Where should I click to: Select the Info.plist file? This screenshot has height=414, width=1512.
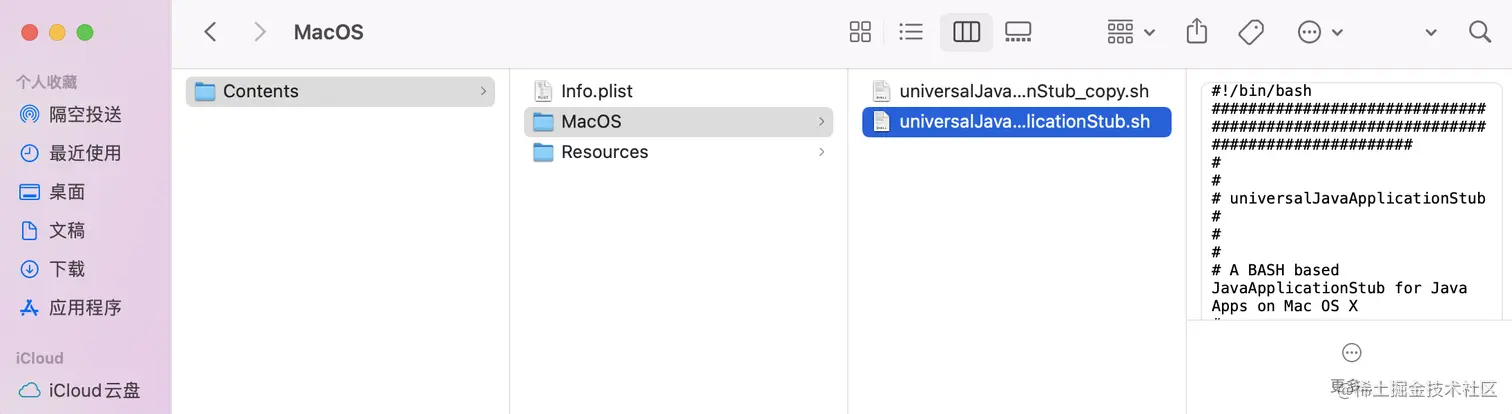click(596, 91)
